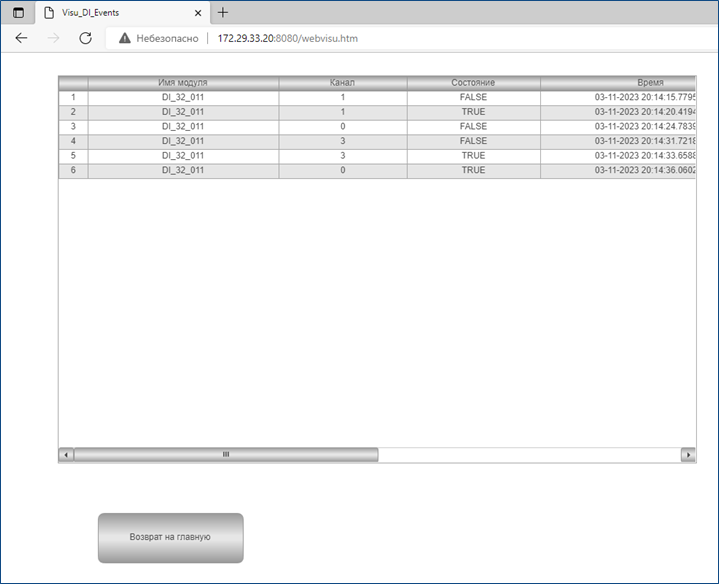Open the tab actions menu icon
Screen dimensions: 719x584
coord(18,13)
